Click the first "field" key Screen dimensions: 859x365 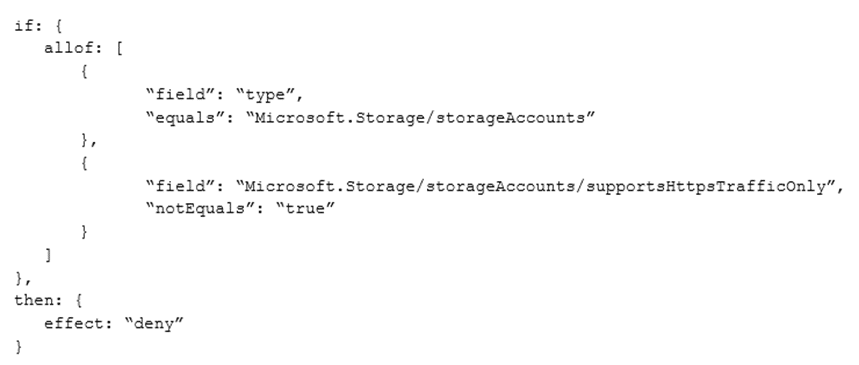click(x=181, y=95)
